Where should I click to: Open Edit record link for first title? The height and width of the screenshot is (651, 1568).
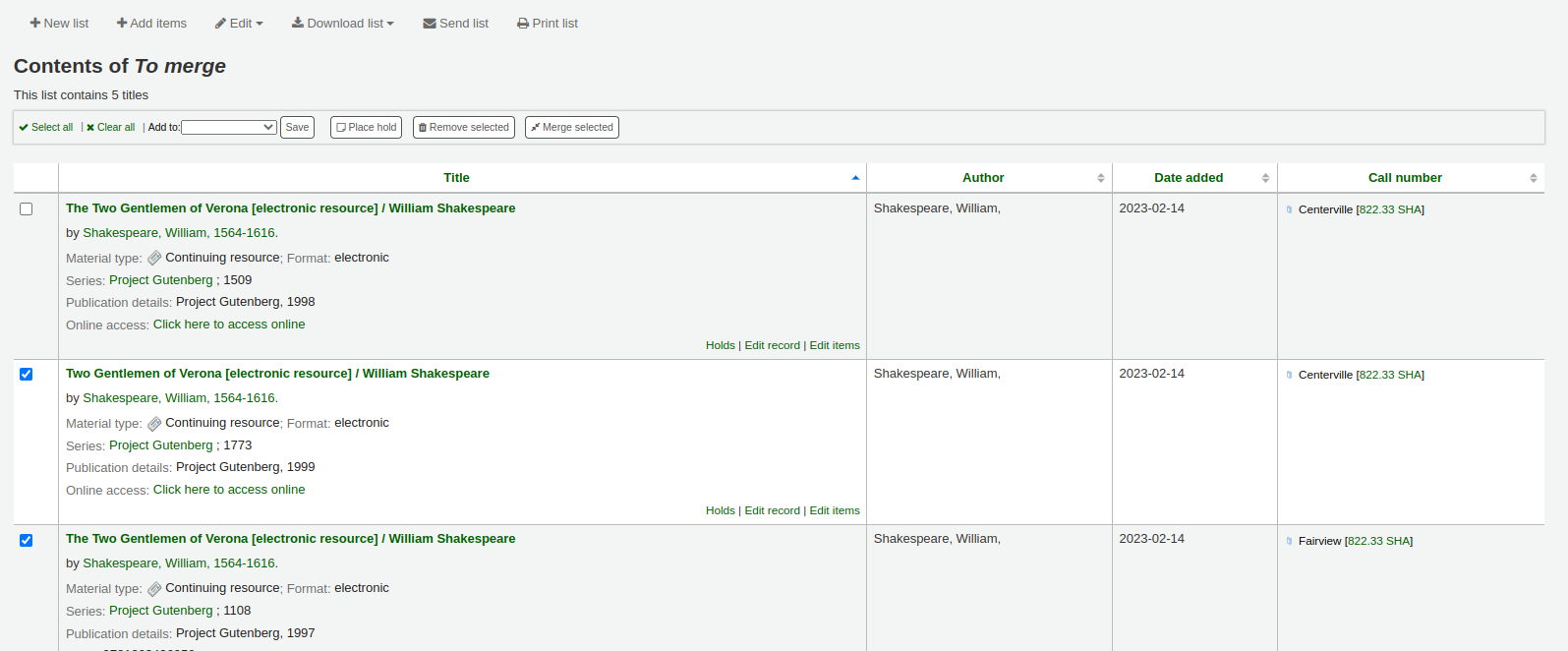[x=772, y=346]
